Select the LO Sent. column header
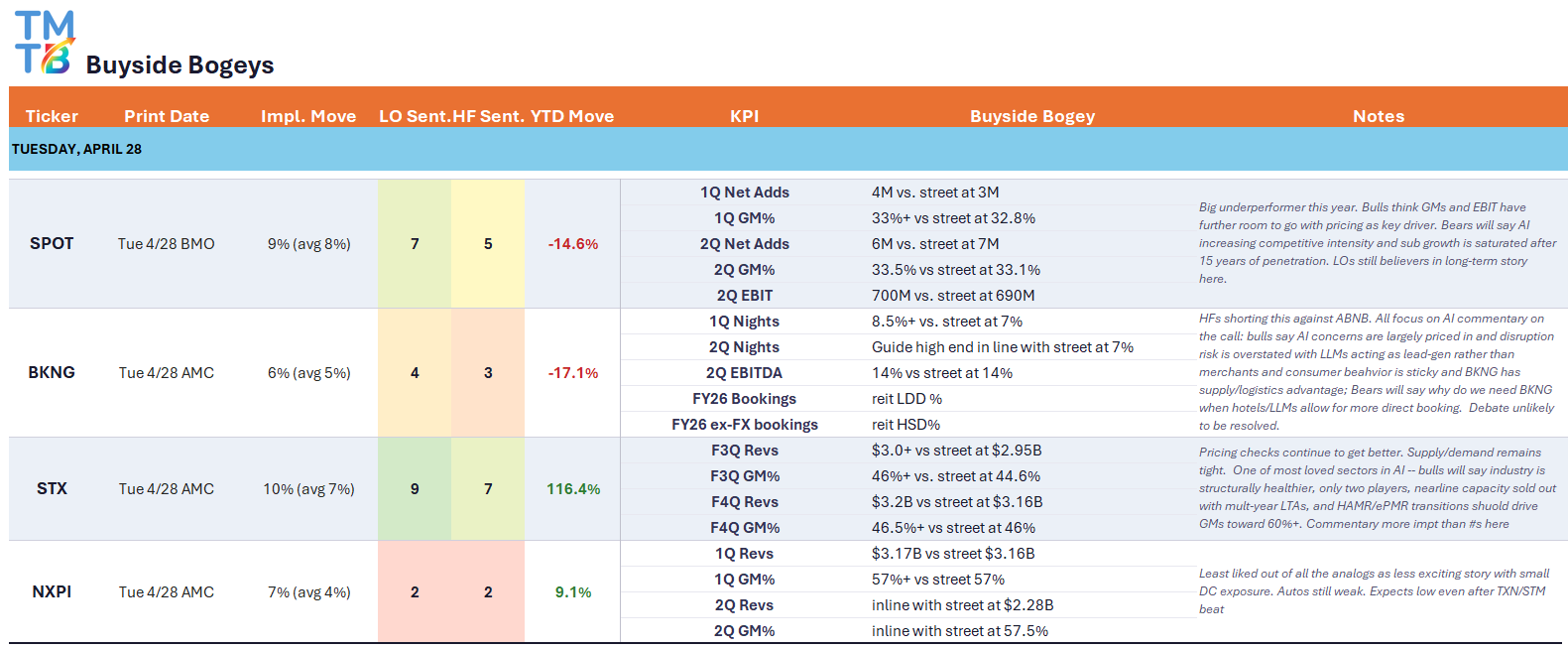This screenshot has height=649, width=1568. pyautogui.click(x=414, y=116)
